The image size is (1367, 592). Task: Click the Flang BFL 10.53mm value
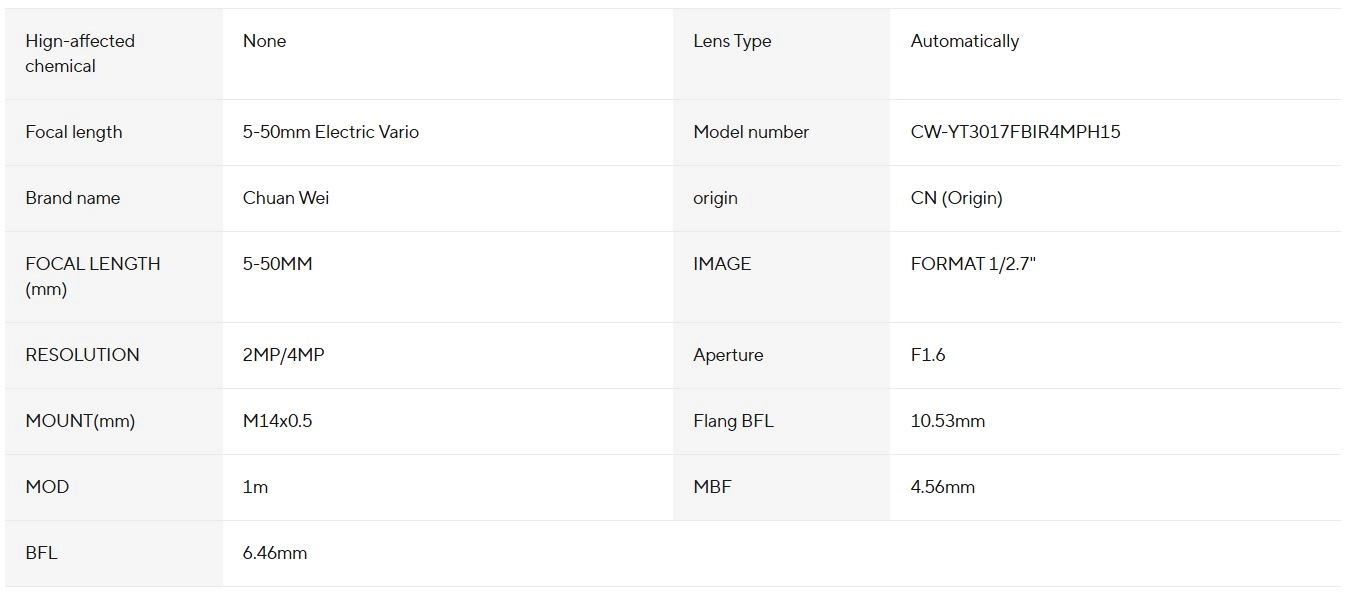948,421
